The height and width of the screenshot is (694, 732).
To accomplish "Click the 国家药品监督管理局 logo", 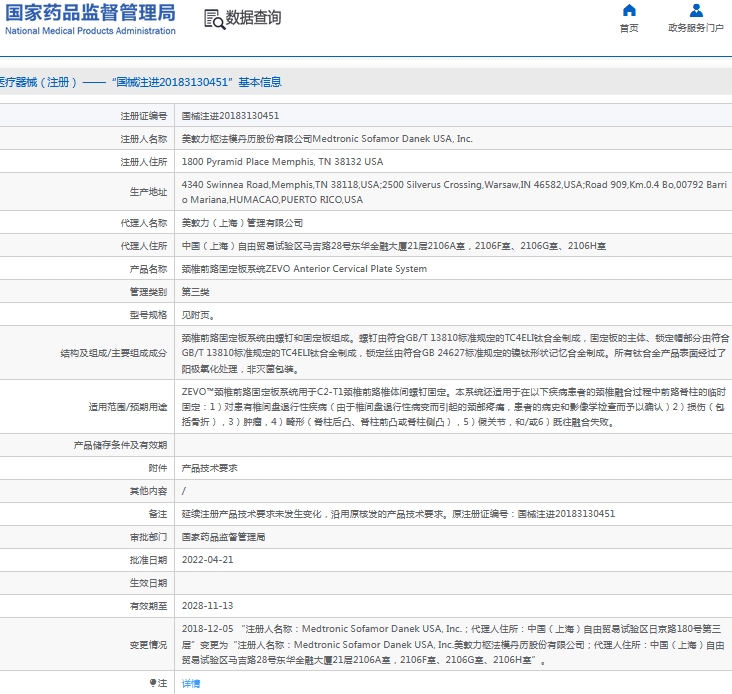I will pos(90,13).
